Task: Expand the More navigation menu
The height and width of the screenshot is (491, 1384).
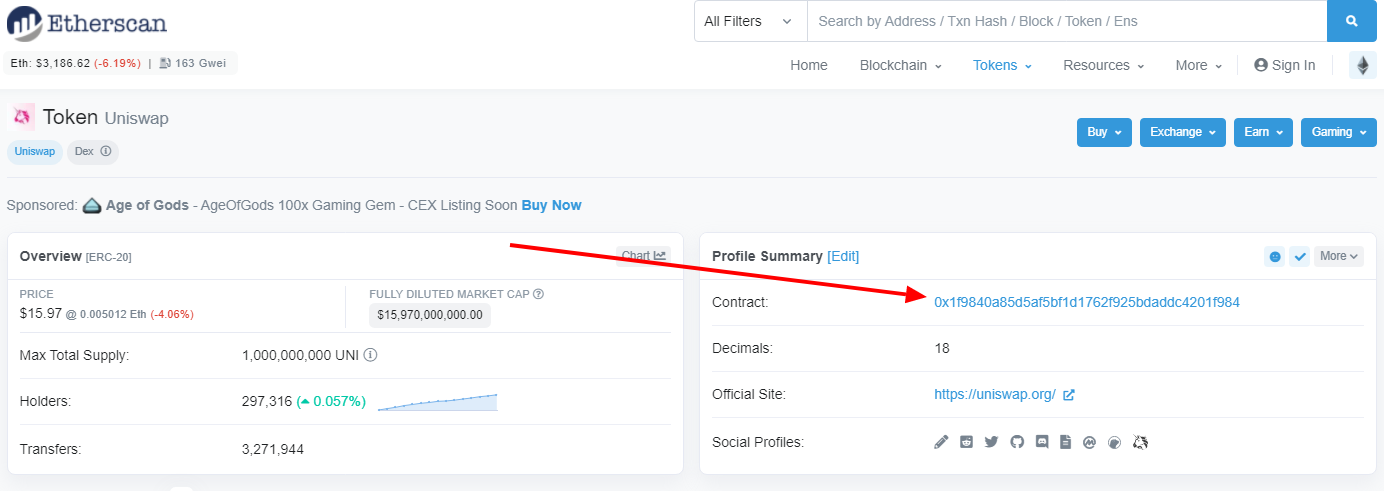Action: (1198, 65)
